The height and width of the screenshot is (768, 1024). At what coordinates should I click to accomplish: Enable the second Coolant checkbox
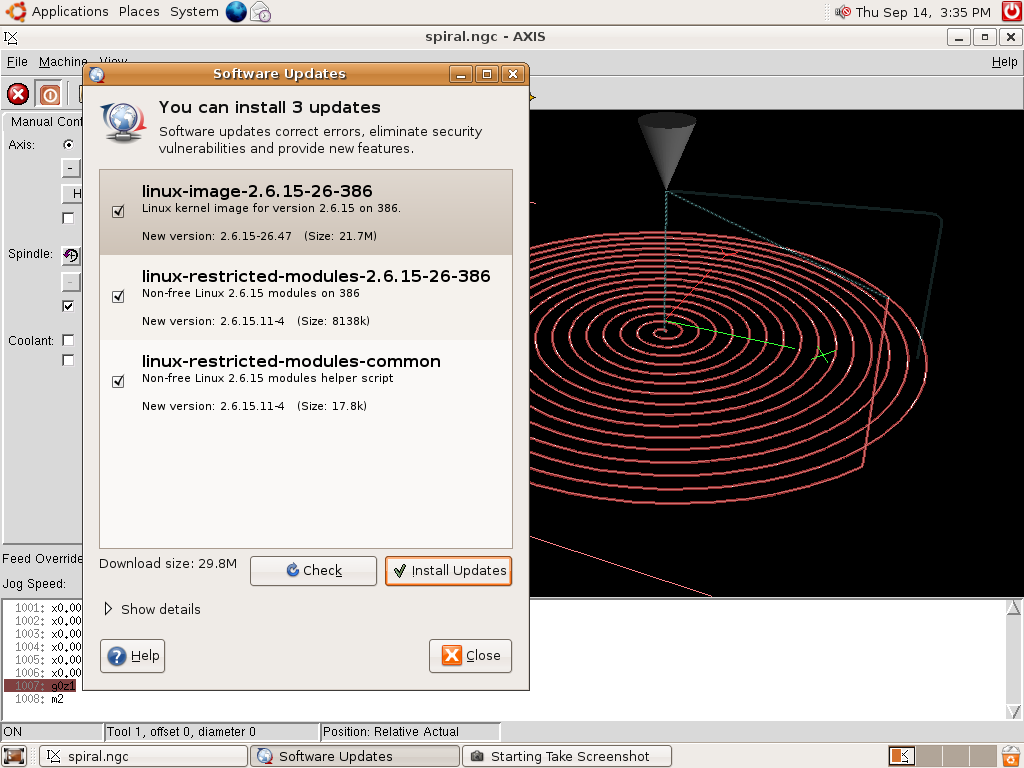pyautogui.click(x=68, y=360)
